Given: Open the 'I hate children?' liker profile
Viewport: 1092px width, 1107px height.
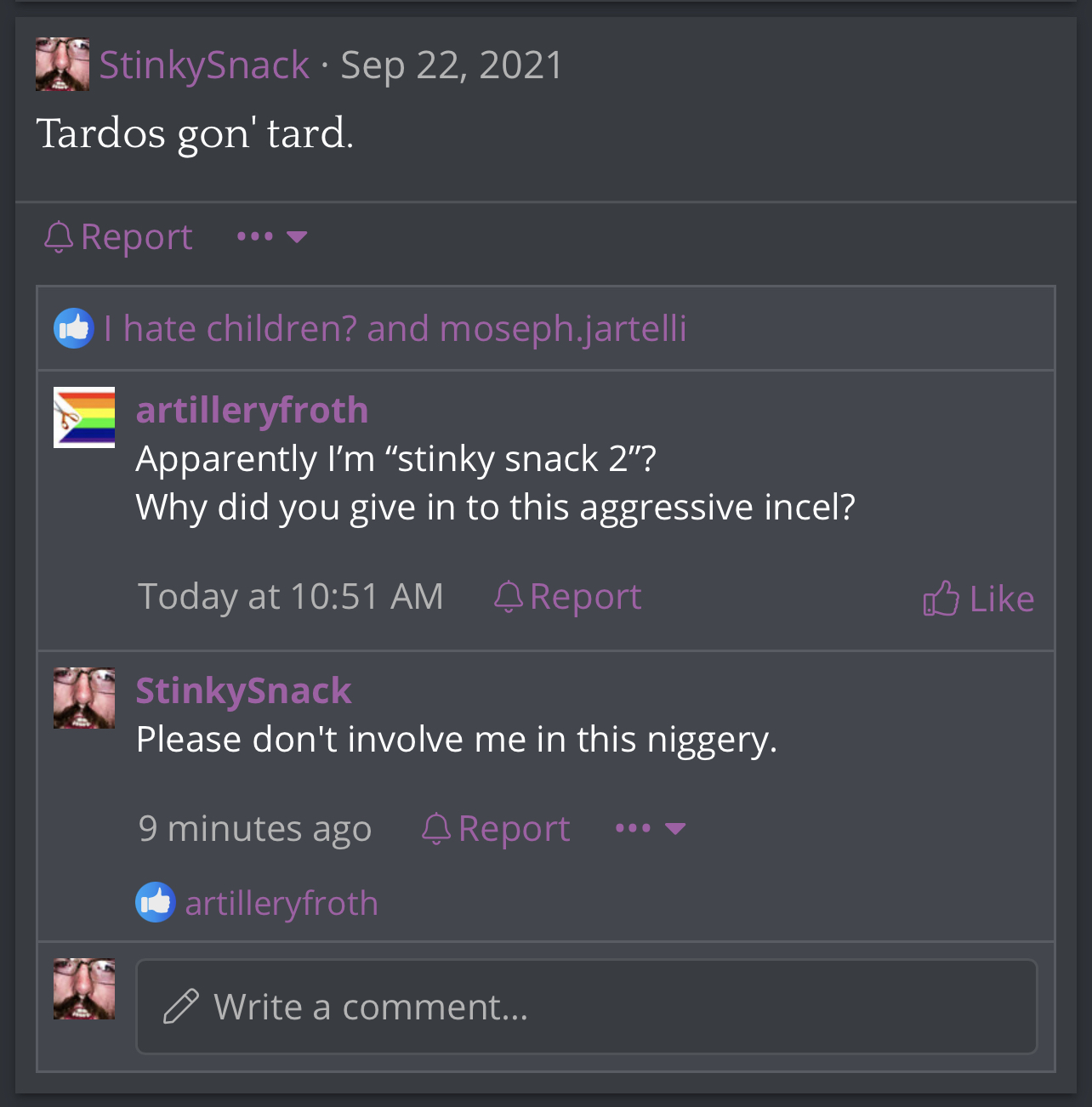Looking at the screenshot, I should click(x=230, y=328).
